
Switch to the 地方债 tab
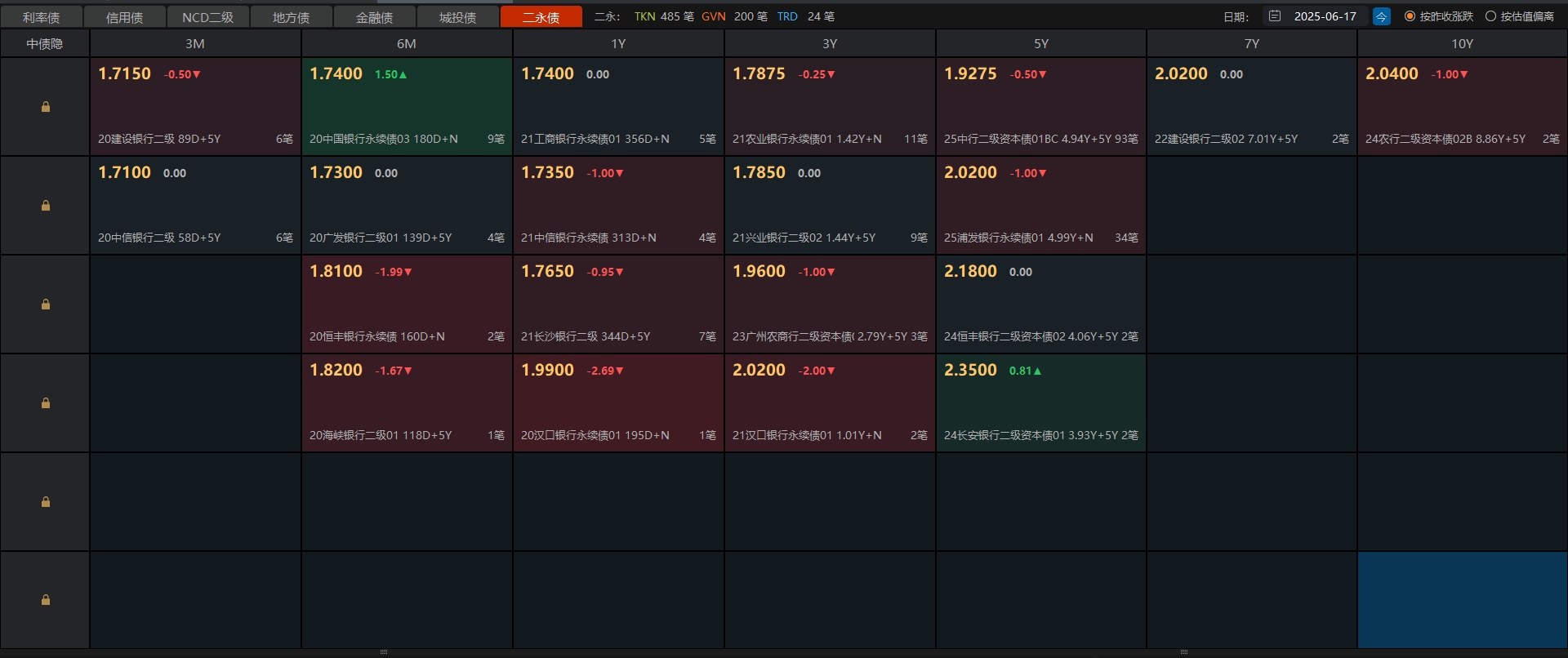292,17
